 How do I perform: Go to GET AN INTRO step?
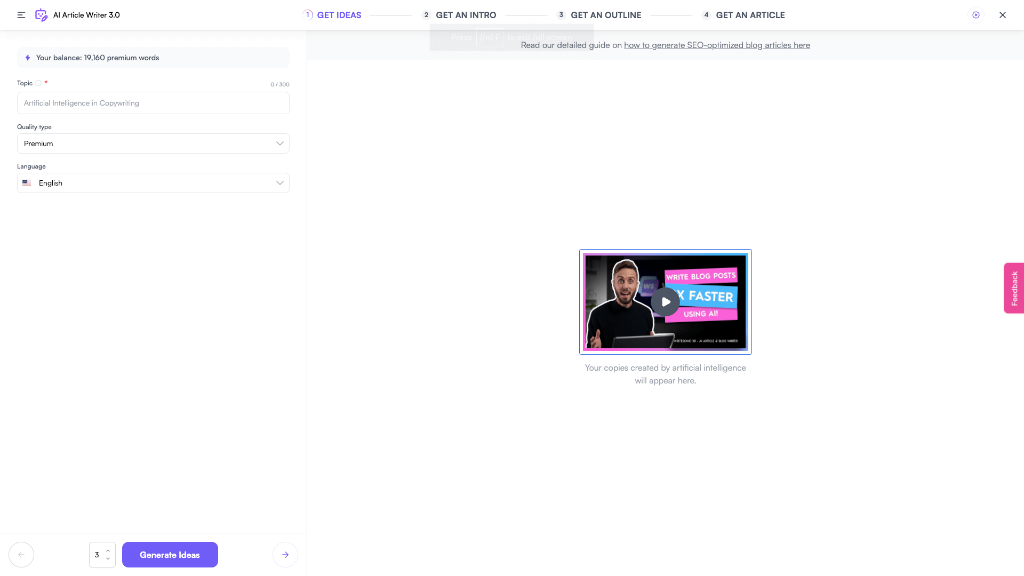459,15
